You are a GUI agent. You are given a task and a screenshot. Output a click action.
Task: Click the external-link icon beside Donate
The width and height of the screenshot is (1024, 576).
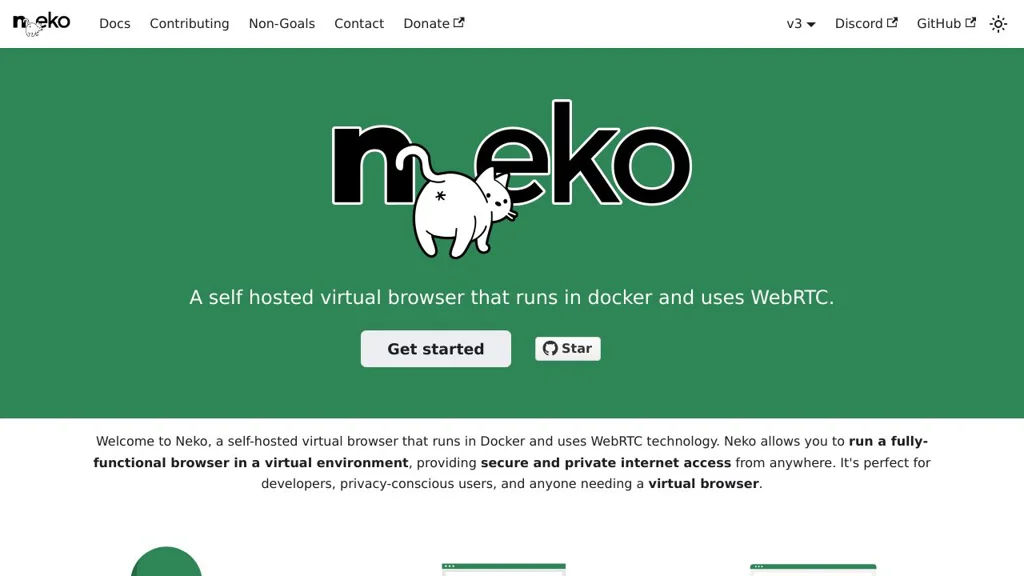pyautogui.click(x=459, y=22)
